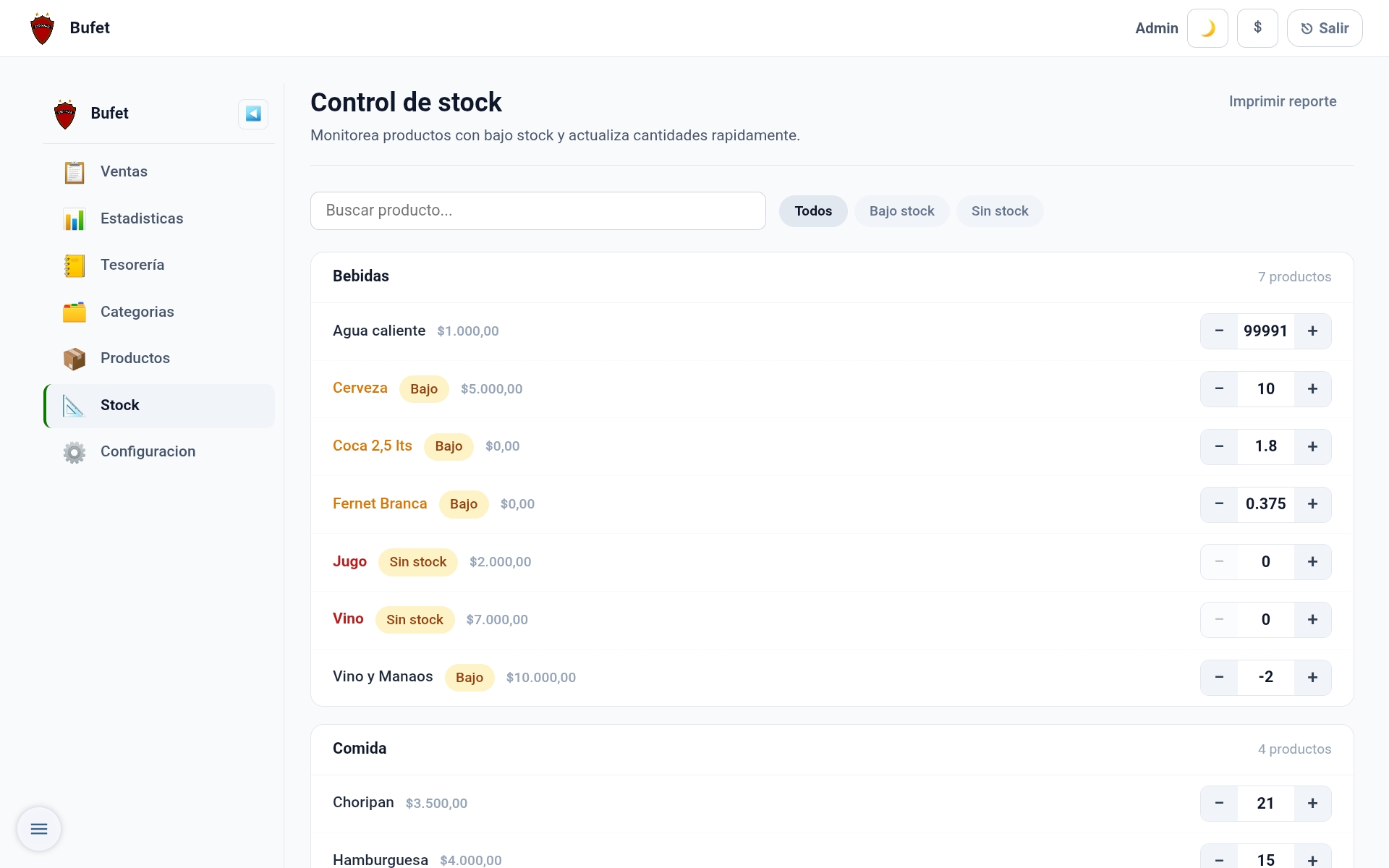Screen dimensions: 1389x868
Task: Open the Ventas menu item
Action: 159,172
